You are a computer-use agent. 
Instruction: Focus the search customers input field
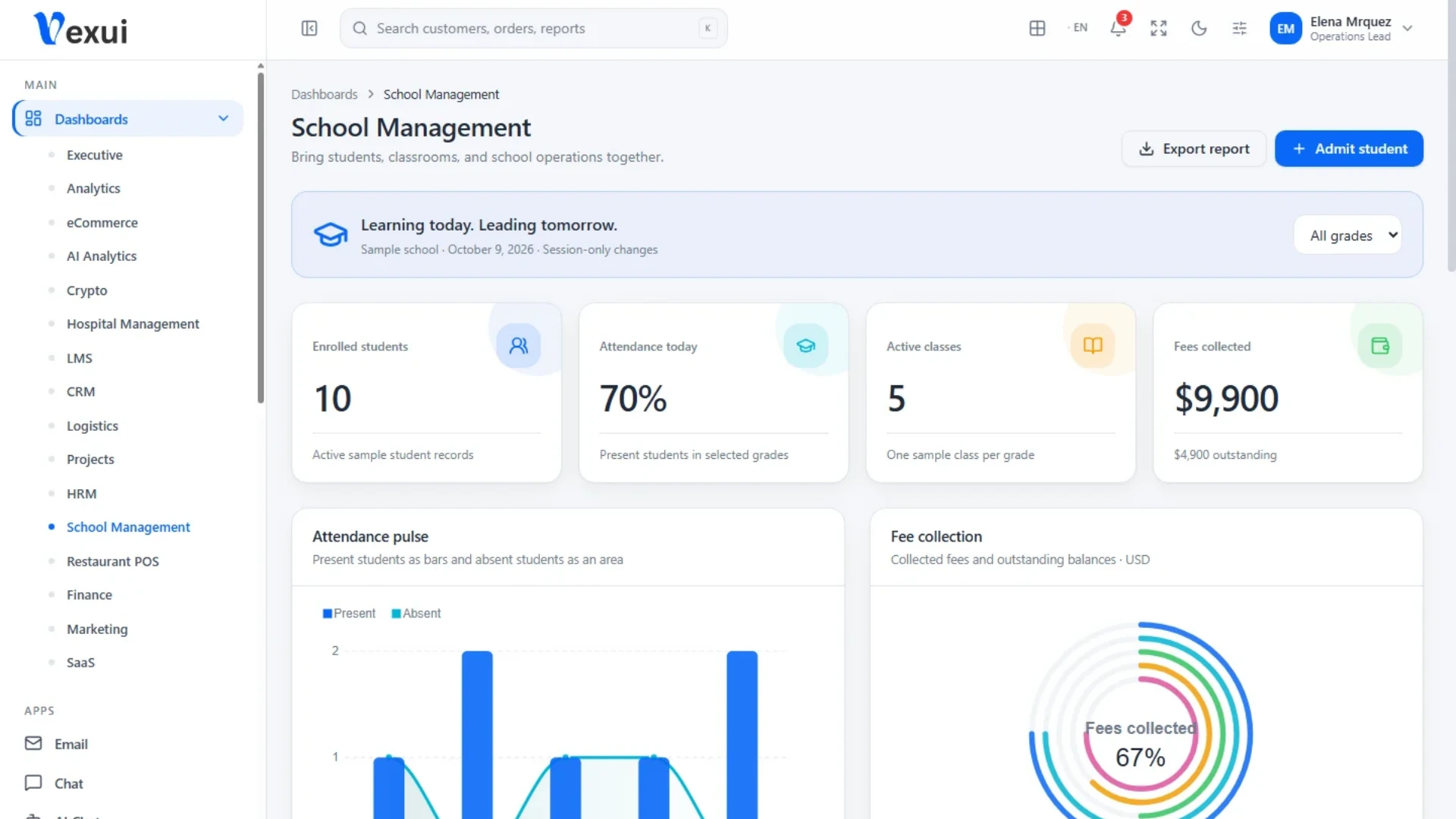point(534,28)
